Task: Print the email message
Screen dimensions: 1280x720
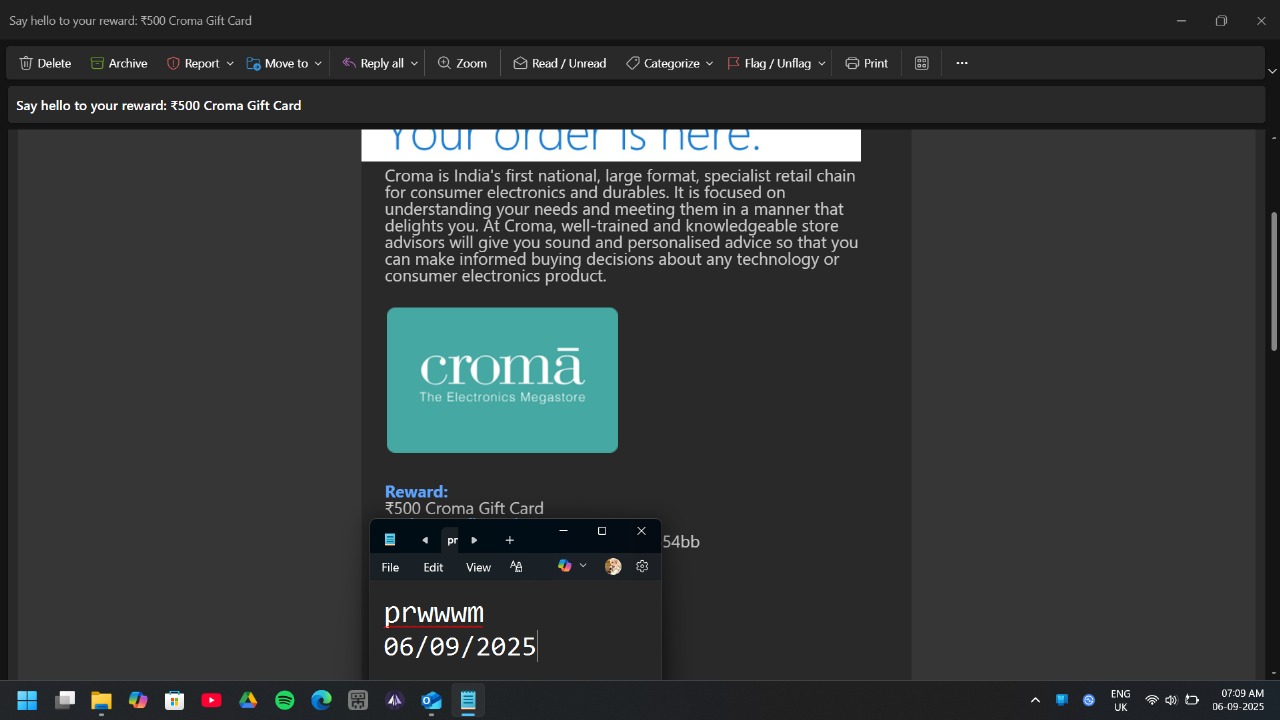Action: 866,63
